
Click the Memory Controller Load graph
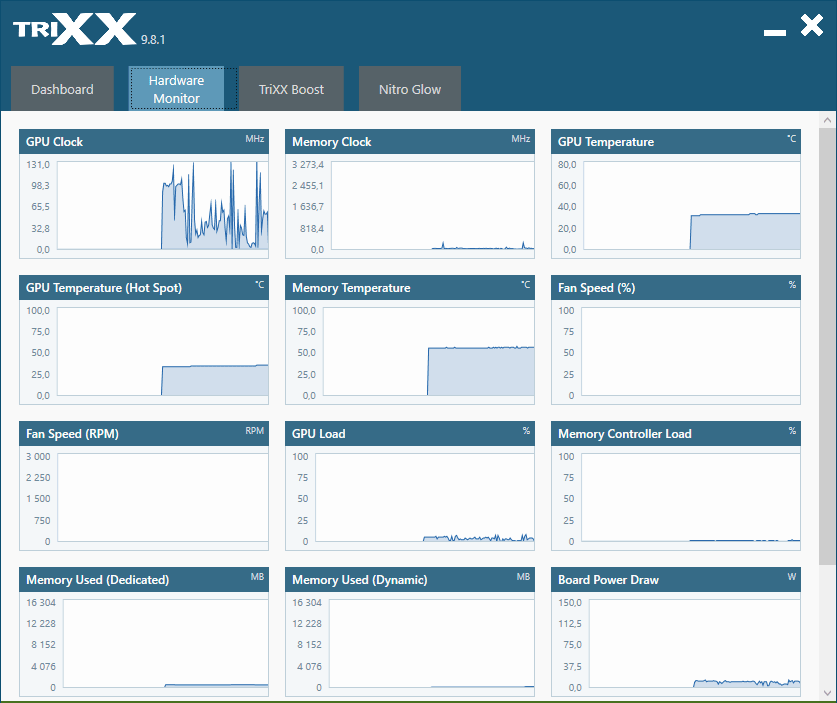691,497
